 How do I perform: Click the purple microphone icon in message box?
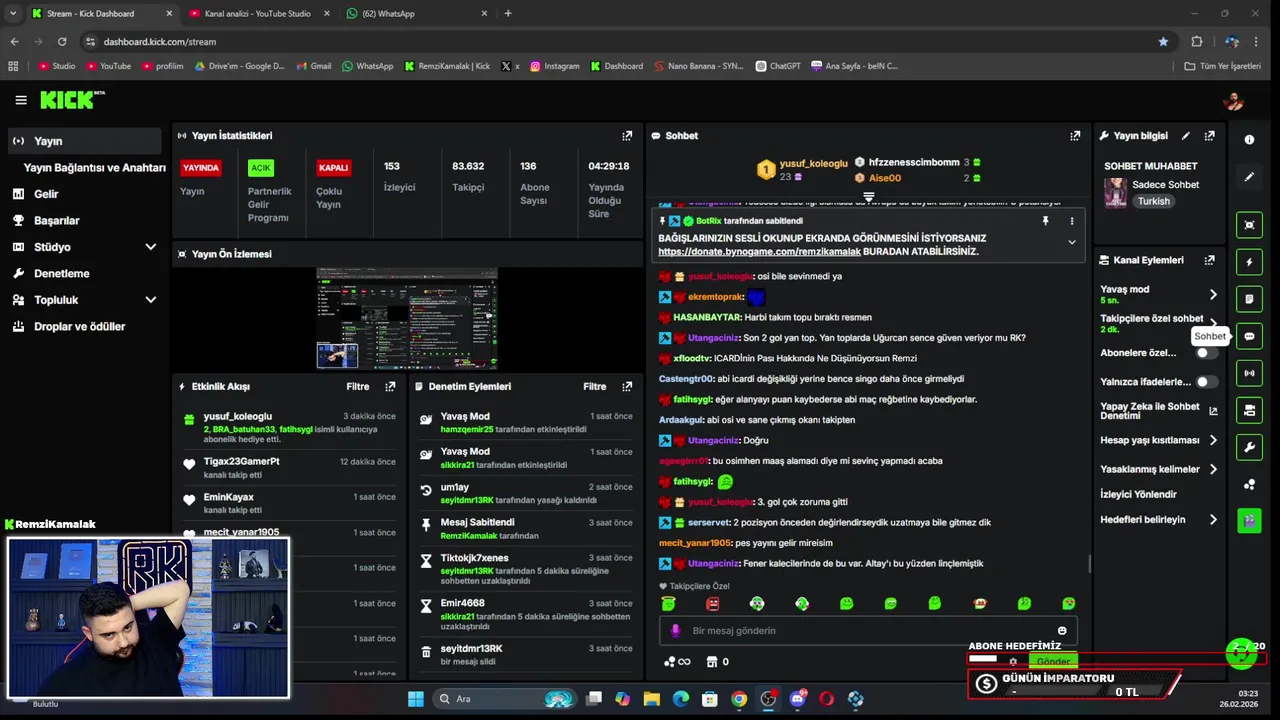point(675,631)
